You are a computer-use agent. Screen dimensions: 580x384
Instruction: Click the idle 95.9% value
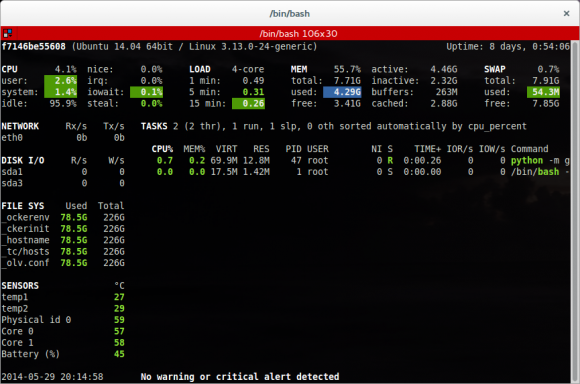coord(63,103)
